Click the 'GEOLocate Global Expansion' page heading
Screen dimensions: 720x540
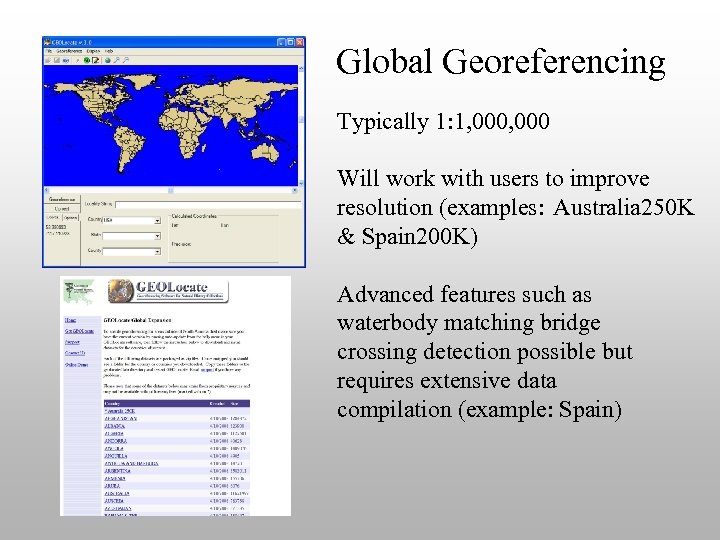coord(137,320)
